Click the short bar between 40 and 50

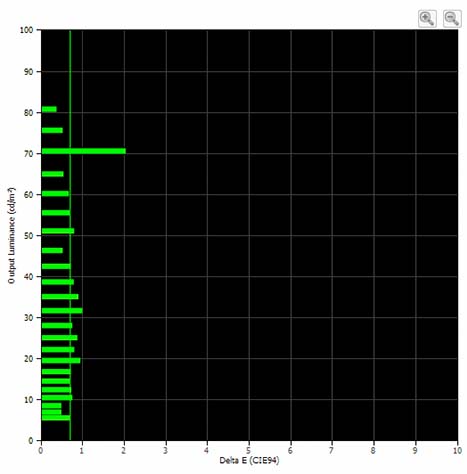pos(52,250)
